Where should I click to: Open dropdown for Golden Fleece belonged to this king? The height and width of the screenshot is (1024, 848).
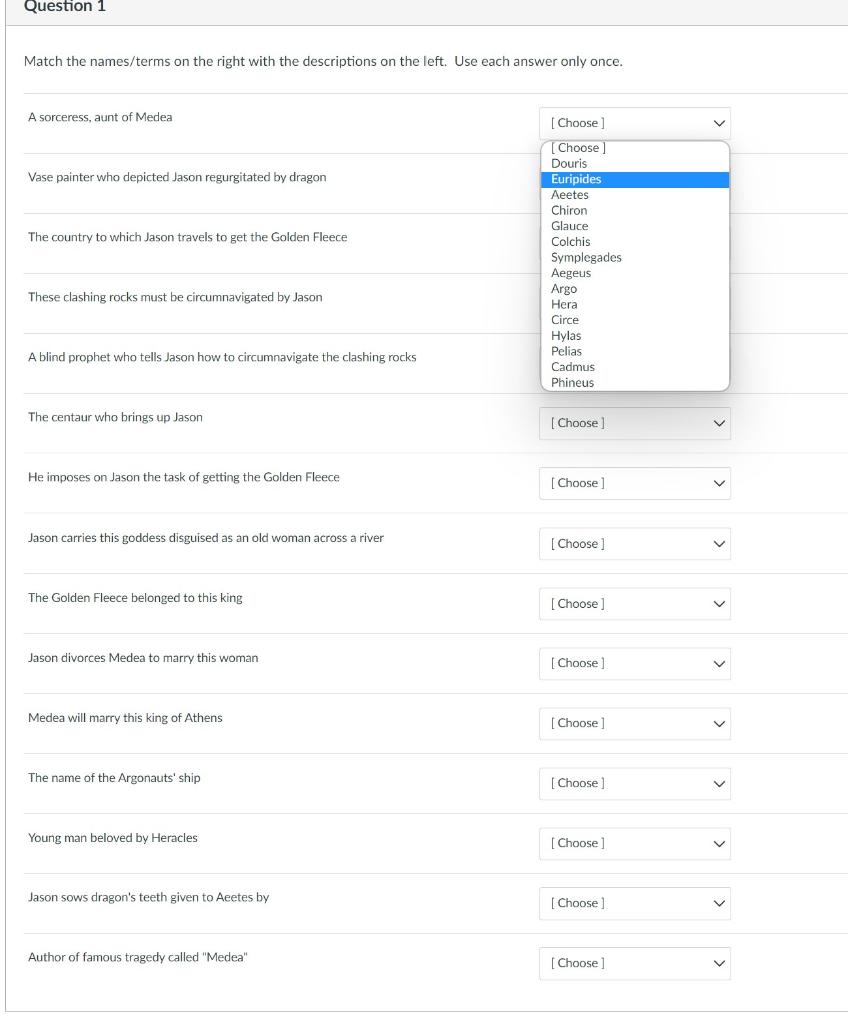[x=634, y=604]
